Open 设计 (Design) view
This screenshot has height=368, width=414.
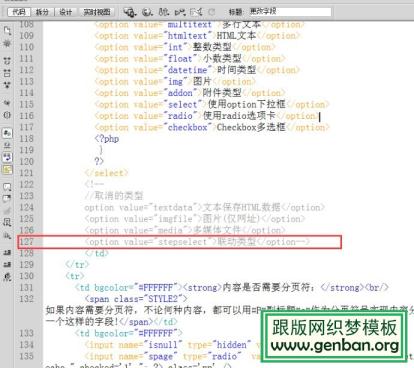(x=66, y=12)
